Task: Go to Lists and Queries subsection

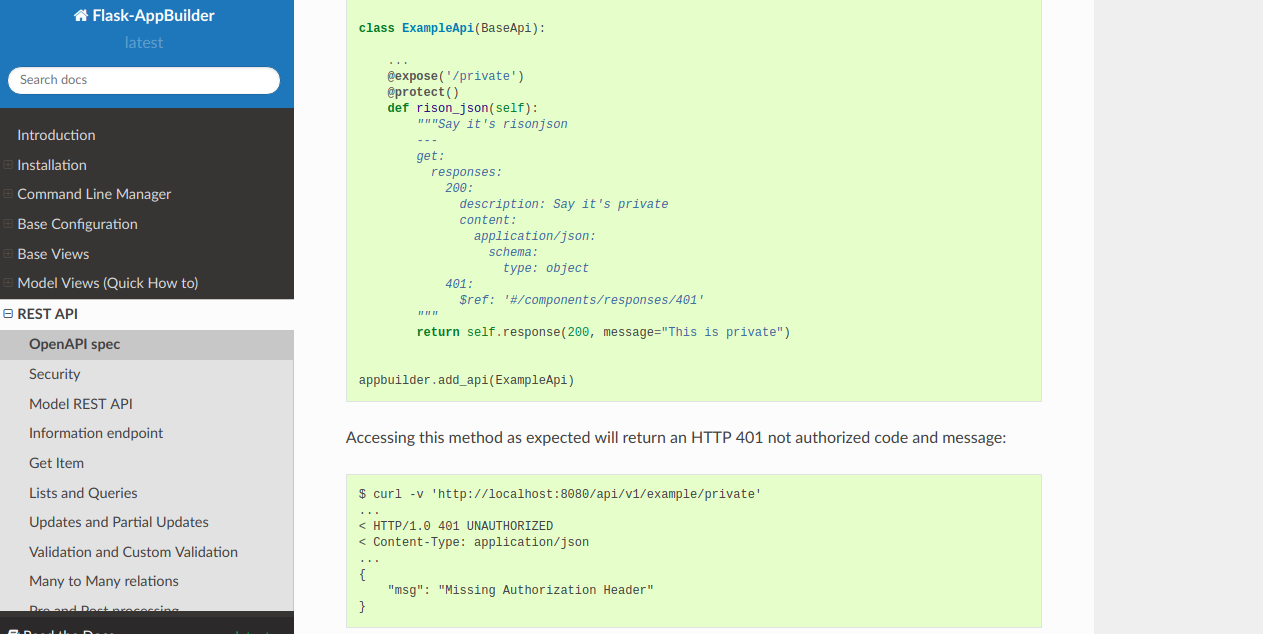Action: pyautogui.click(x=83, y=493)
